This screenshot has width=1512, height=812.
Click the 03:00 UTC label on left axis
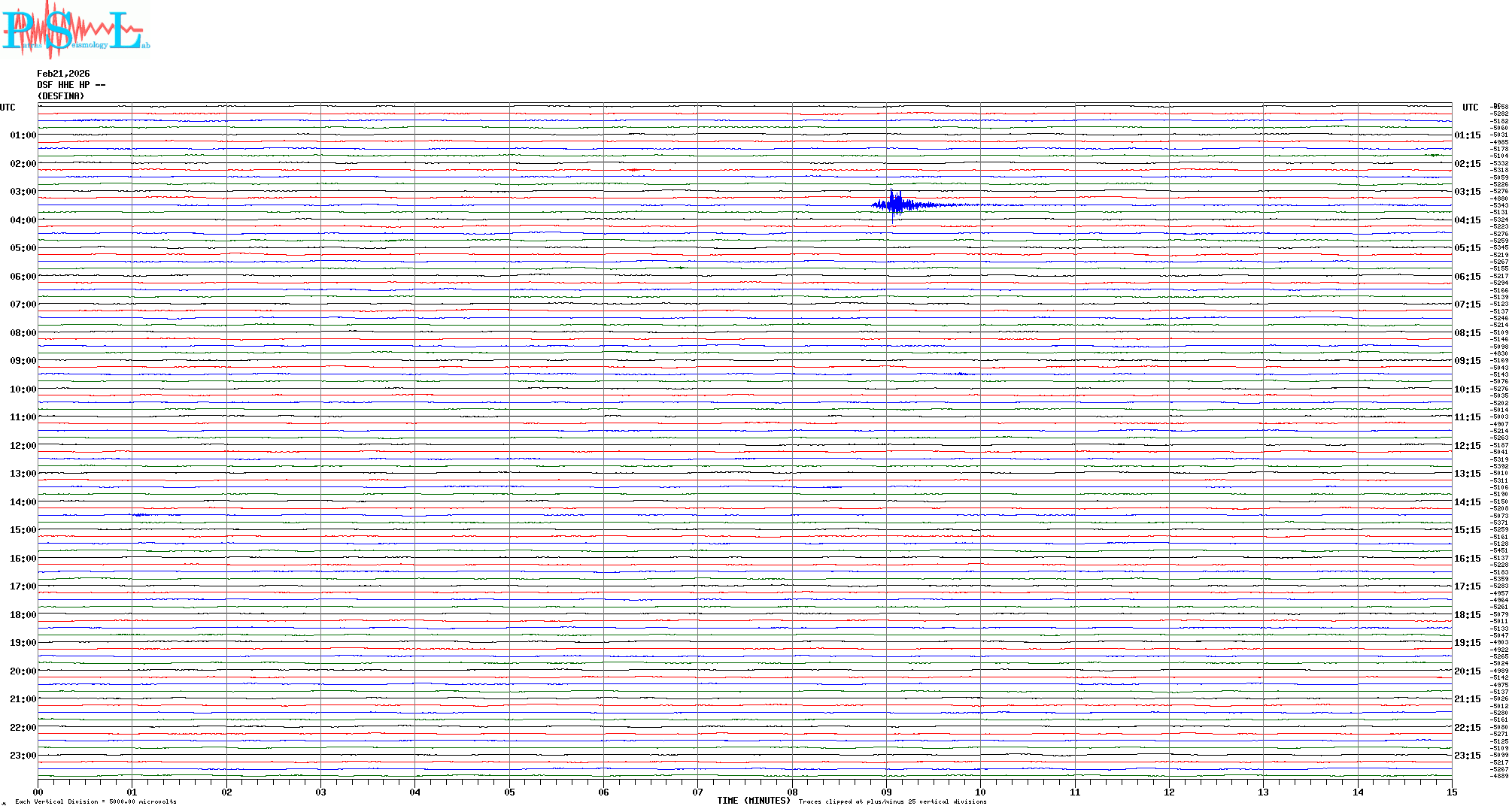[x=23, y=192]
